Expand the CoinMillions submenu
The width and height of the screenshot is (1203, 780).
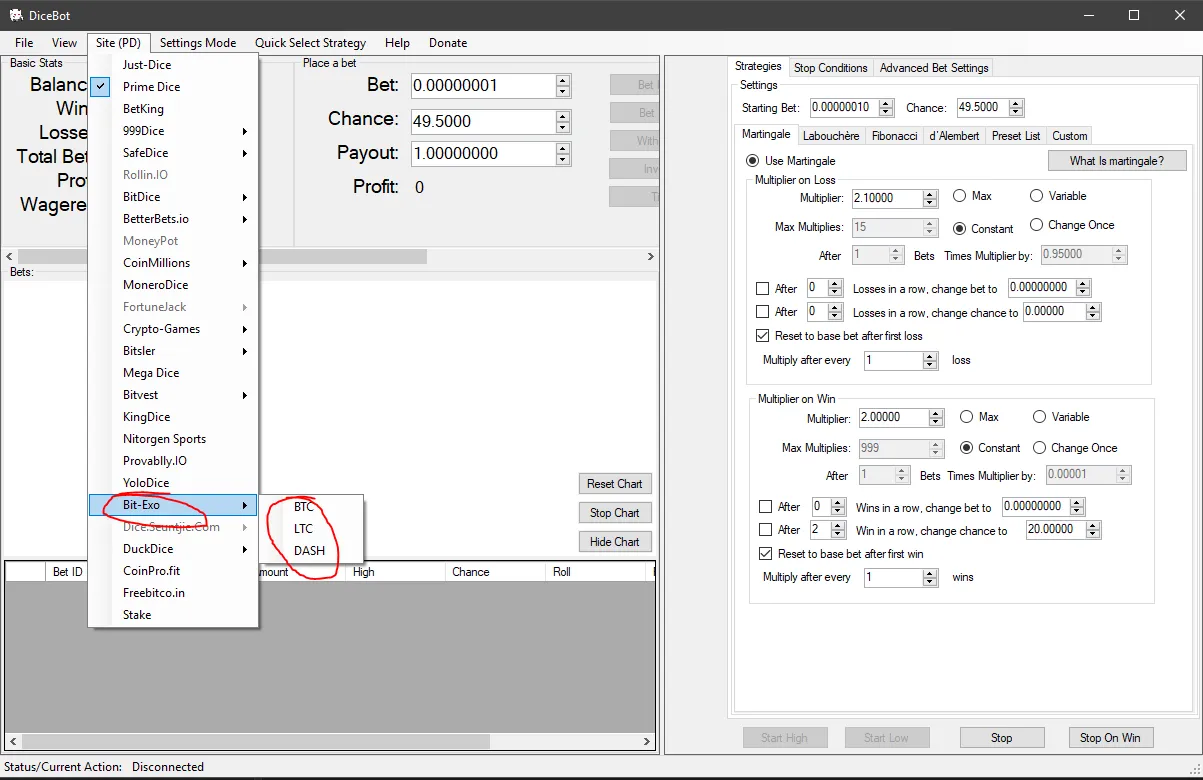[x=173, y=263]
